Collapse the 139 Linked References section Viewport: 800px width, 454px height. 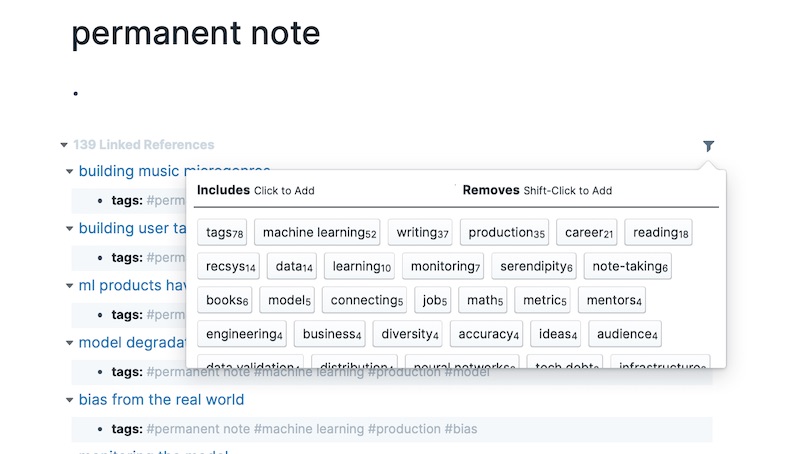click(x=63, y=145)
